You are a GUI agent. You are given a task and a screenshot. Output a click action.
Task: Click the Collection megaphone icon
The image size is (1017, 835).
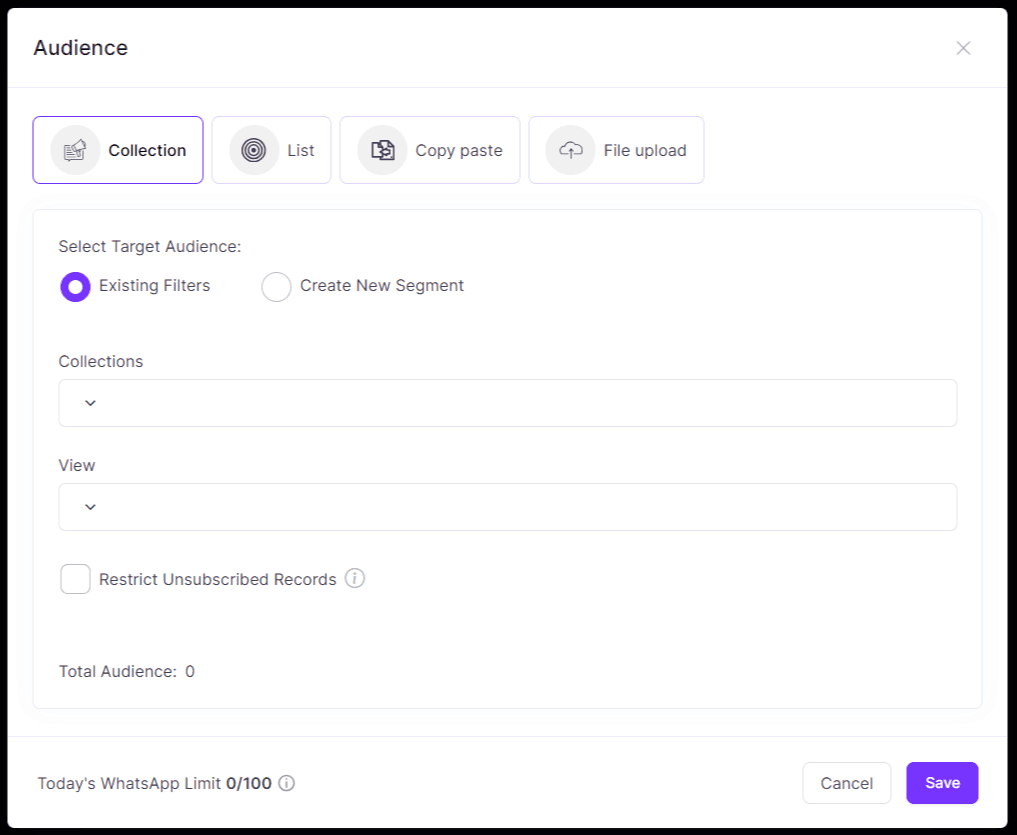click(x=74, y=149)
